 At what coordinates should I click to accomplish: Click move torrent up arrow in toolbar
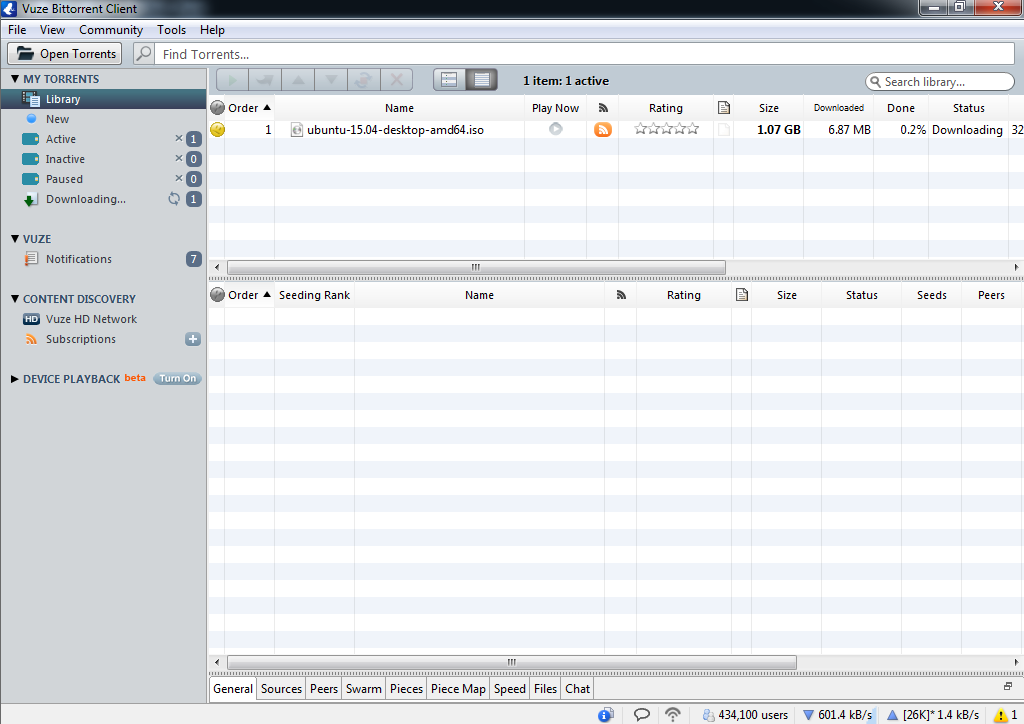point(298,80)
